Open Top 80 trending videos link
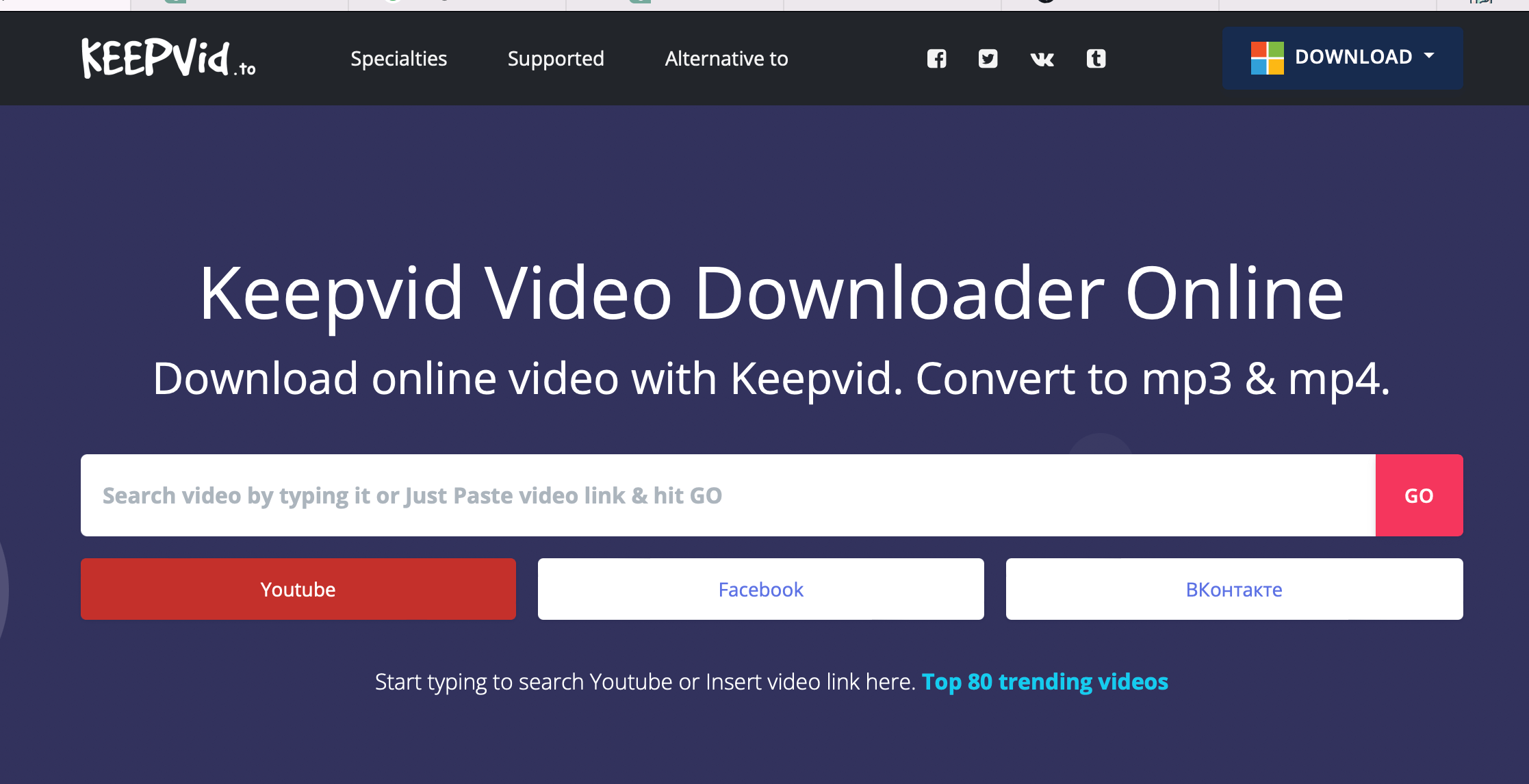 pyautogui.click(x=1044, y=682)
